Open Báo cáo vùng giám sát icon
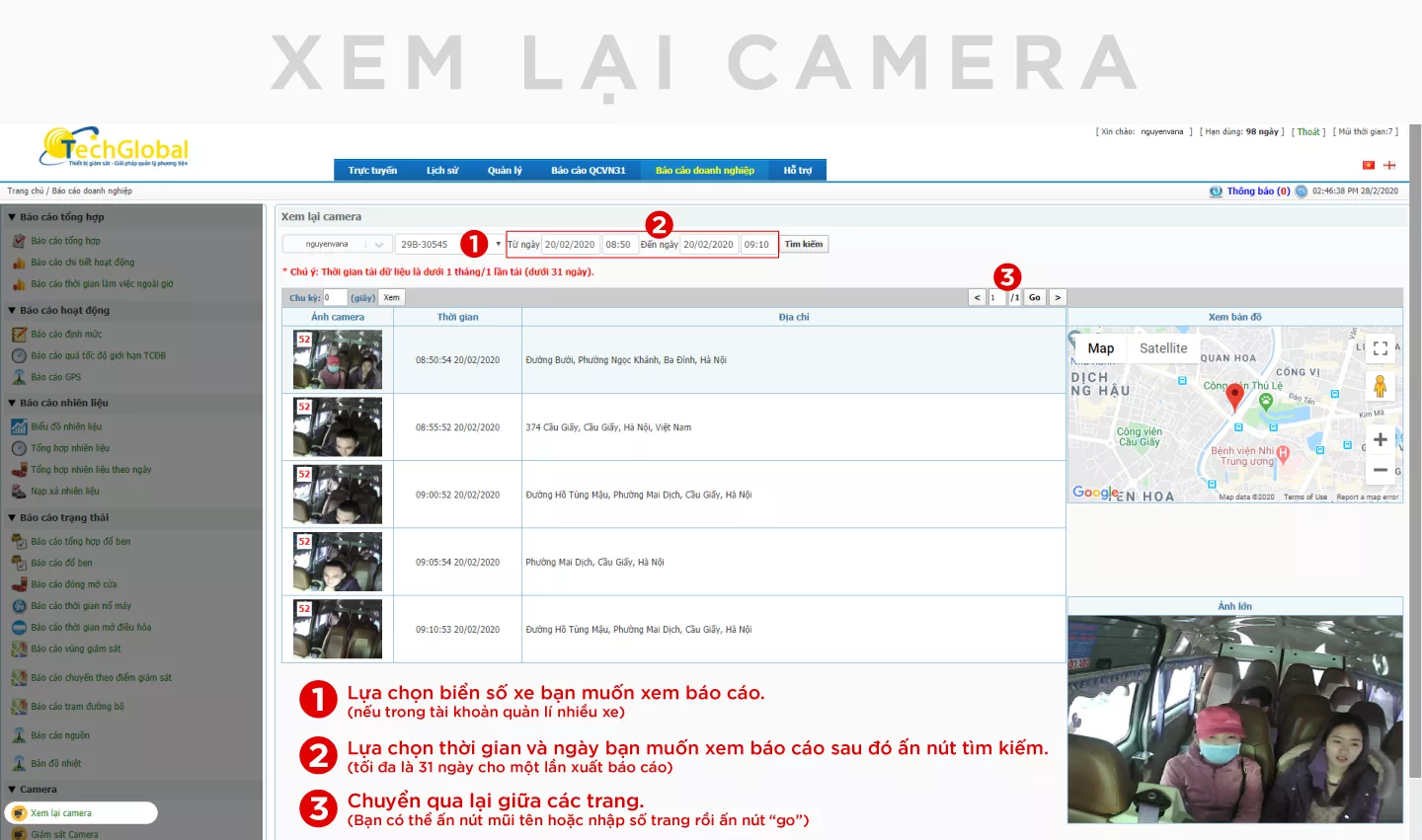Image resolution: width=1422 pixels, height=840 pixels. click(x=19, y=649)
